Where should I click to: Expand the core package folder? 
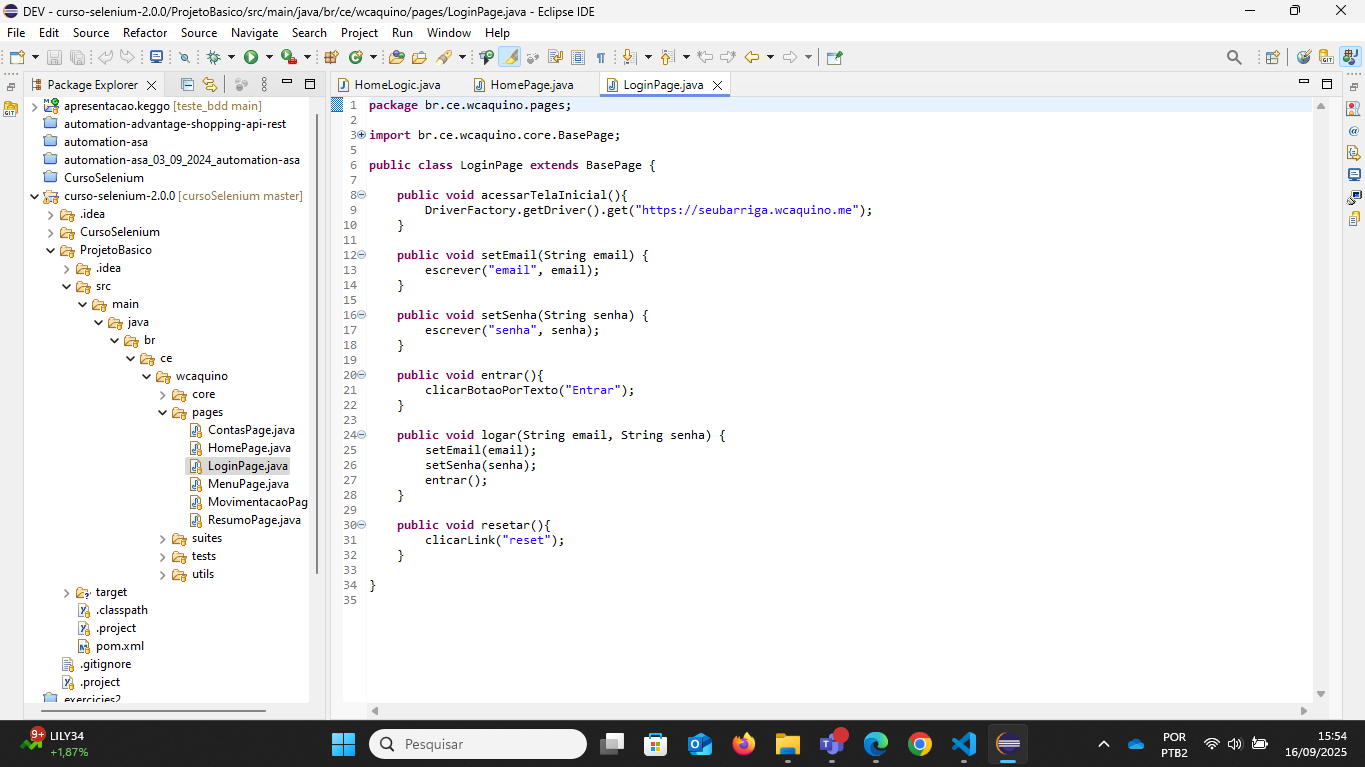[x=163, y=395]
